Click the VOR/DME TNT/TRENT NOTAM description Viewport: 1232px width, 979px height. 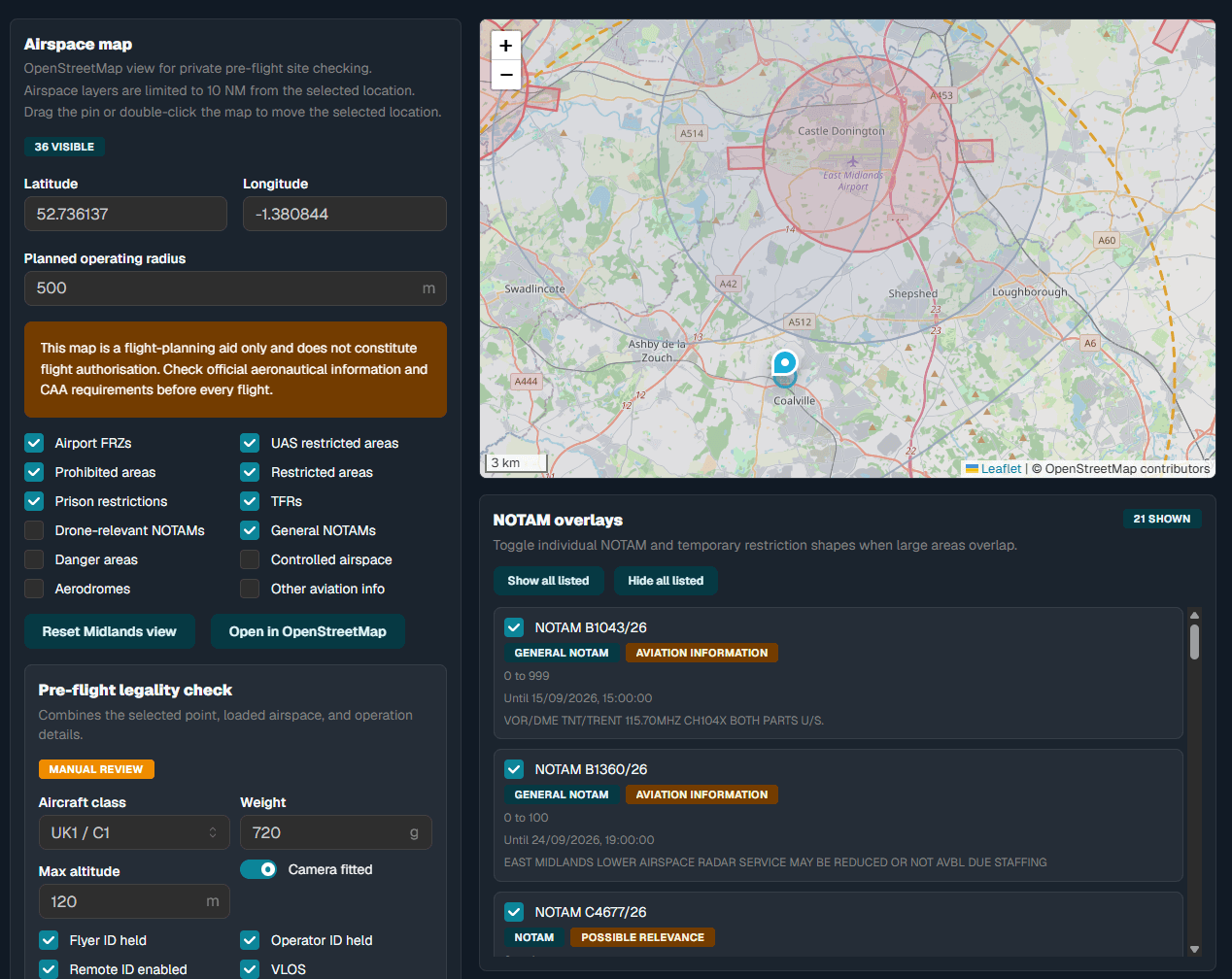tap(664, 721)
